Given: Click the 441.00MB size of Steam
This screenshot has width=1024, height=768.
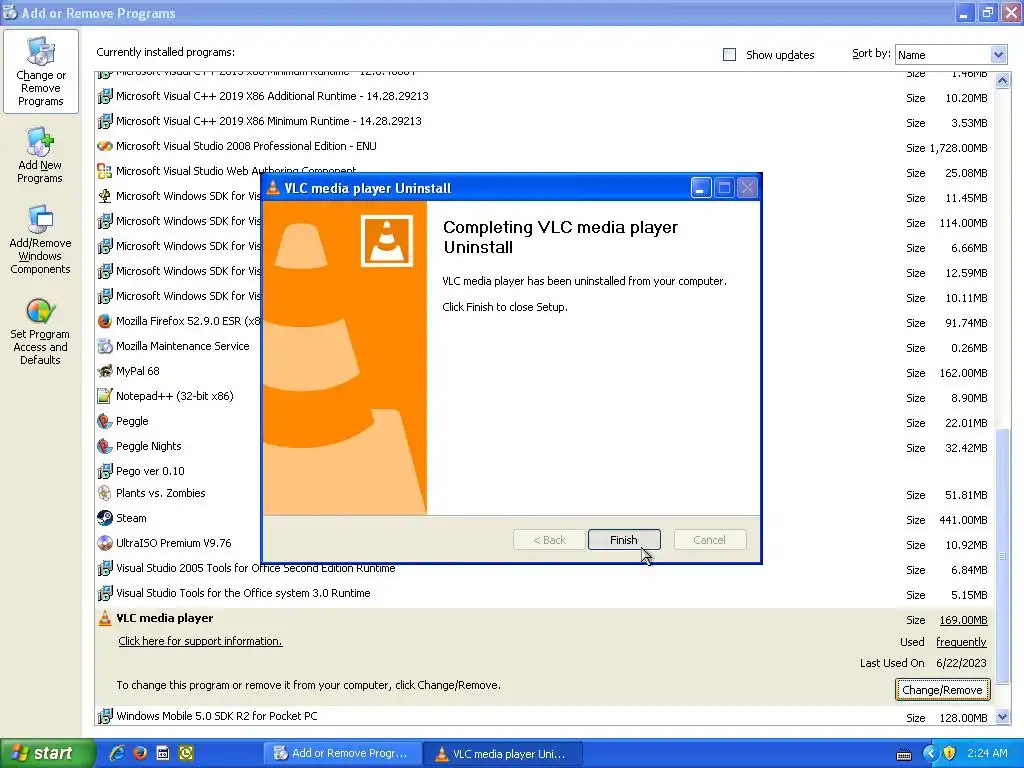Looking at the screenshot, I should click(x=963, y=520).
